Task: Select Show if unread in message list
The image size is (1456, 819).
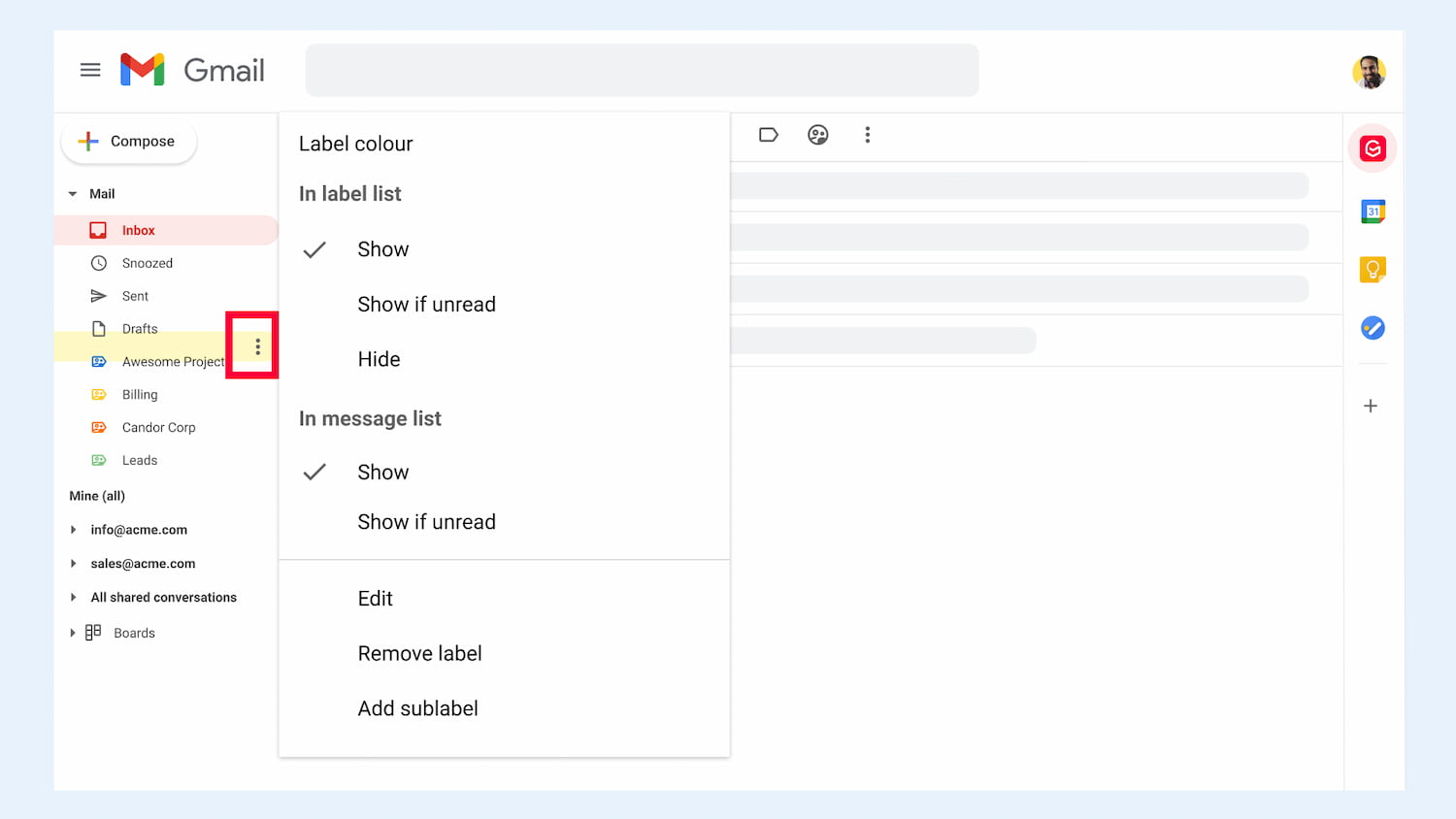Action: pyautogui.click(x=427, y=521)
